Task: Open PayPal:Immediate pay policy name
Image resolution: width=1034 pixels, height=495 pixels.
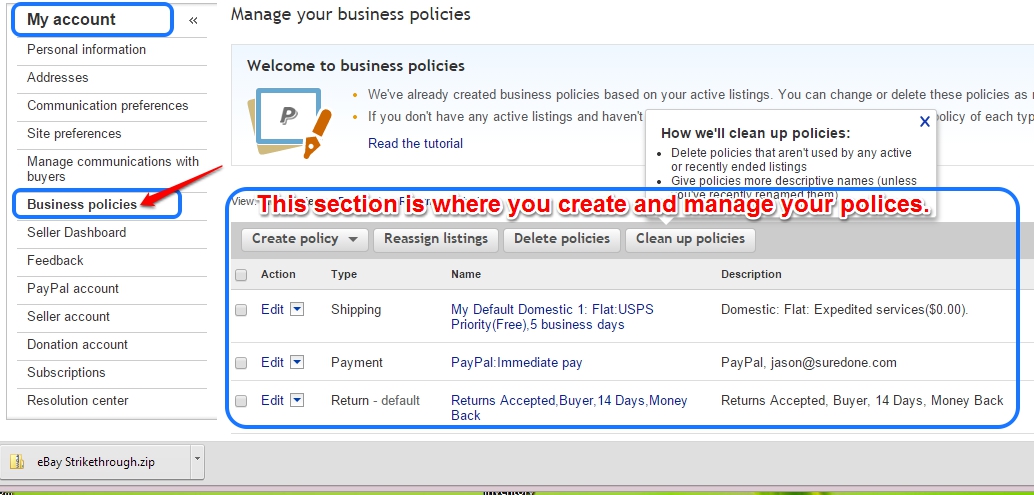Action: pyautogui.click(x=516, y=363)
